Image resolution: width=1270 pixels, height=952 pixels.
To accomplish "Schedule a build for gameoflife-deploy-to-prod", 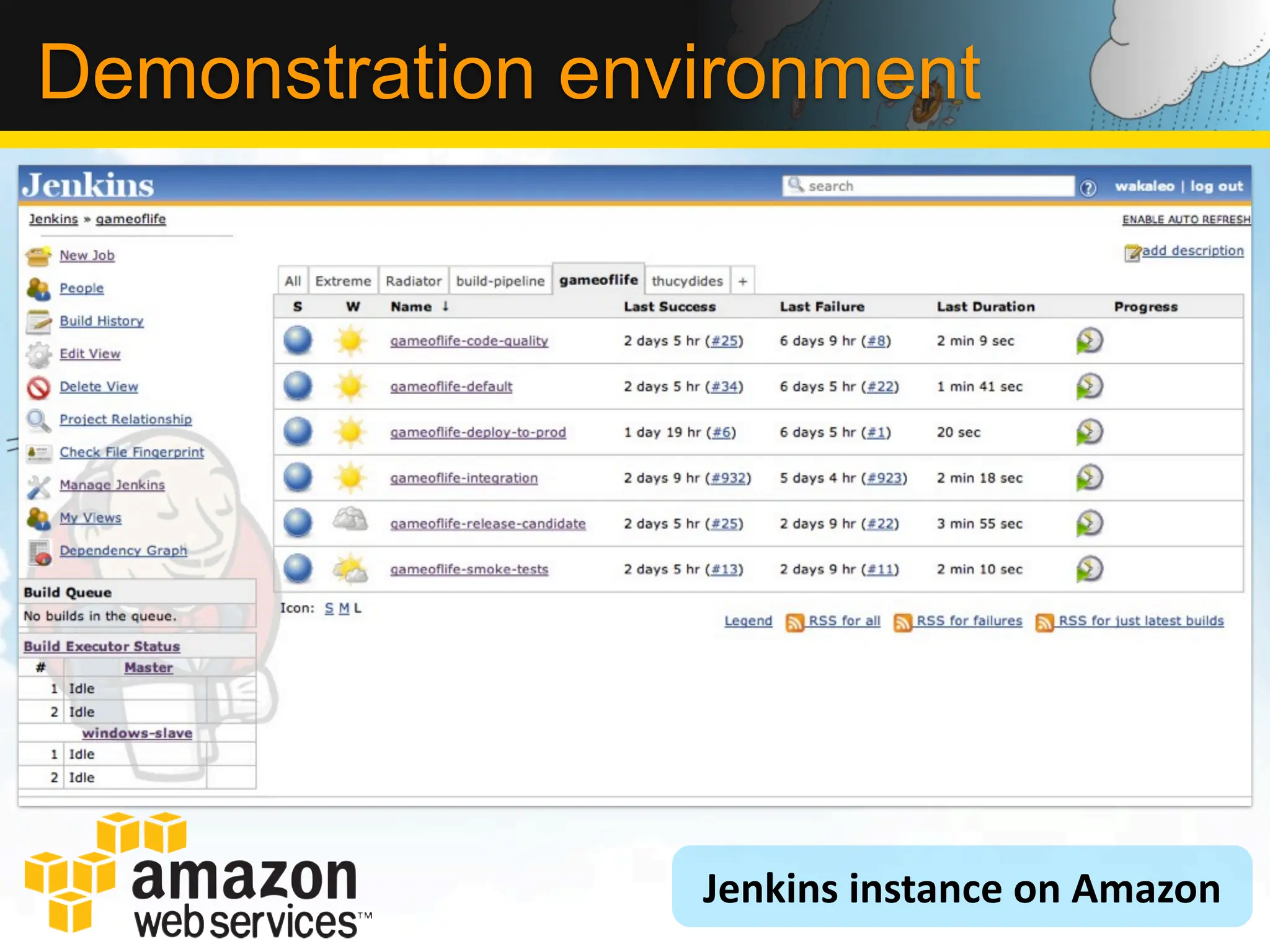I will coord(1090,432).
